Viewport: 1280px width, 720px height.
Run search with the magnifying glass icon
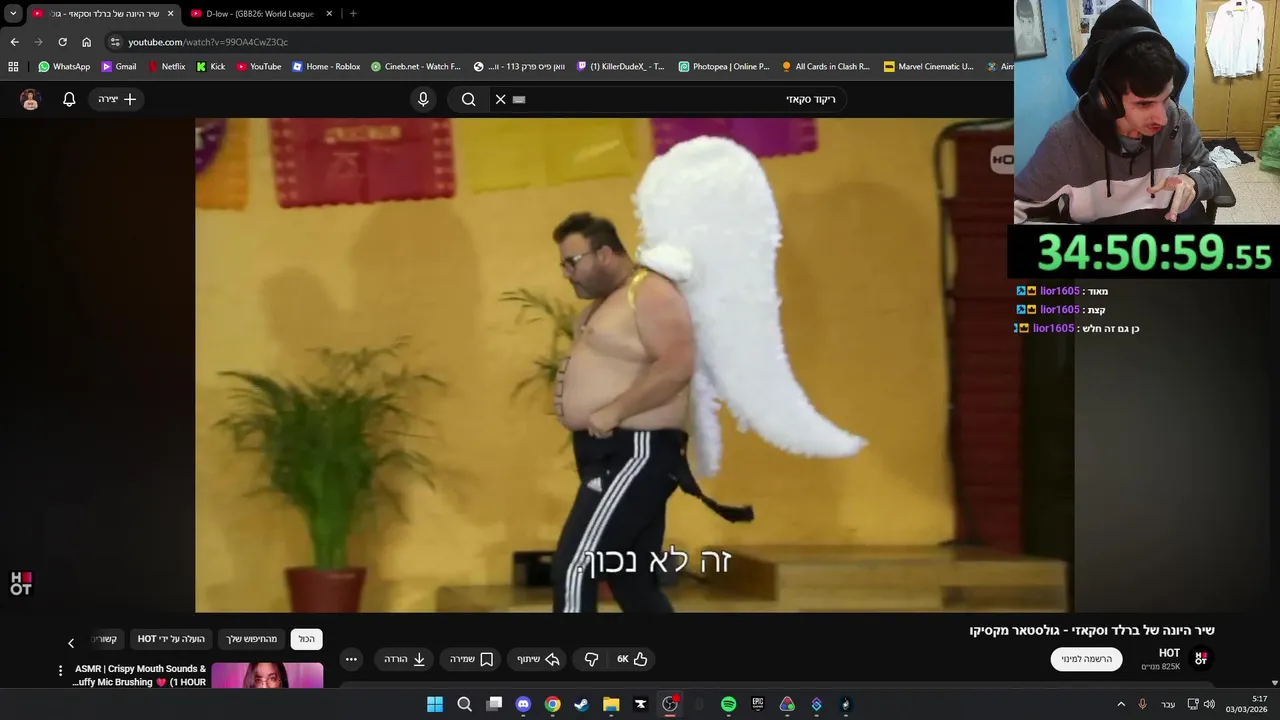tap(468, 99)
